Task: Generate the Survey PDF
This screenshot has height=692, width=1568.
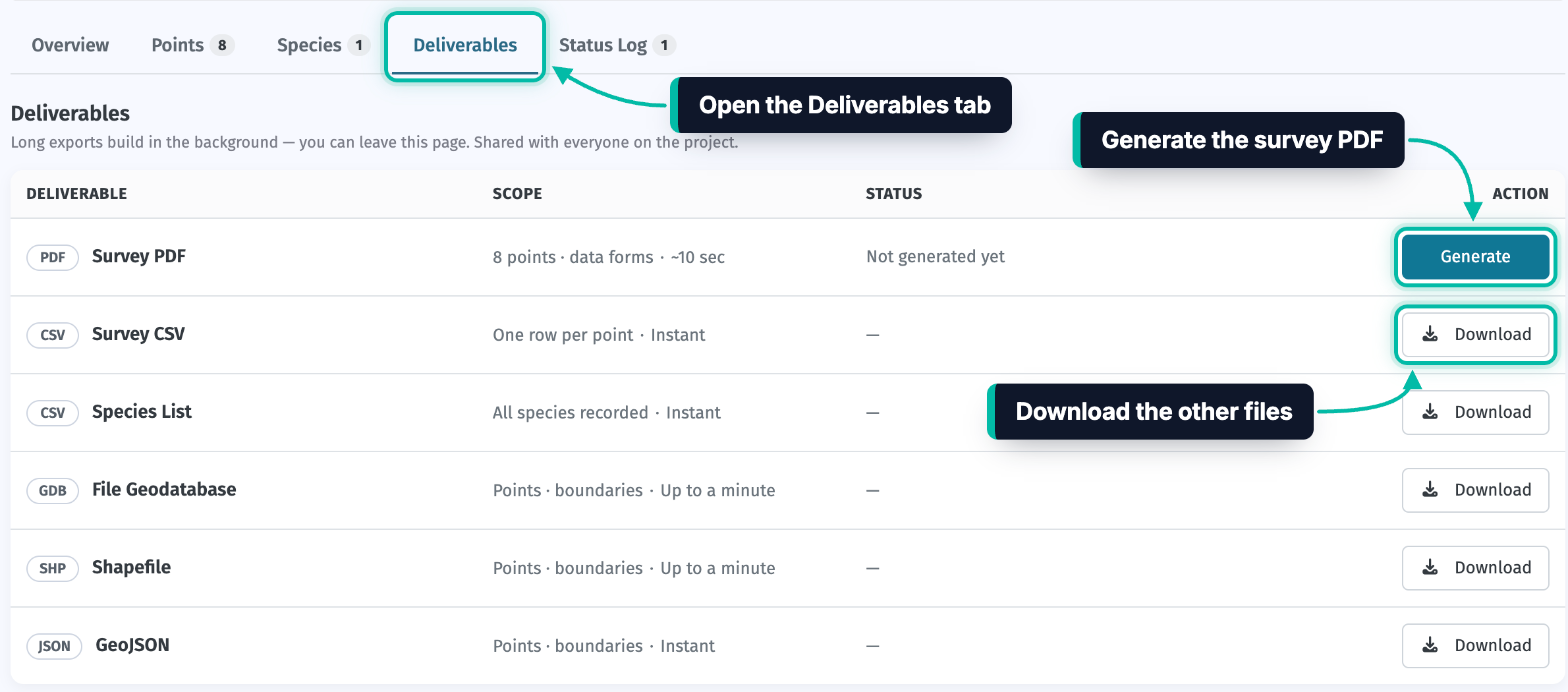Action: (x=1475, y=257)
